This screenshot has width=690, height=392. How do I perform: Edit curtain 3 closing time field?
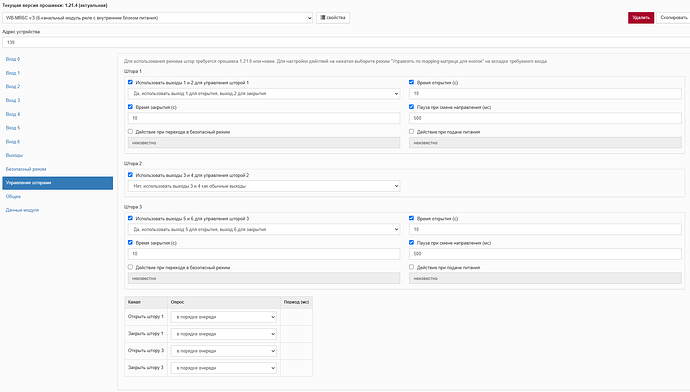pos(264,254)
